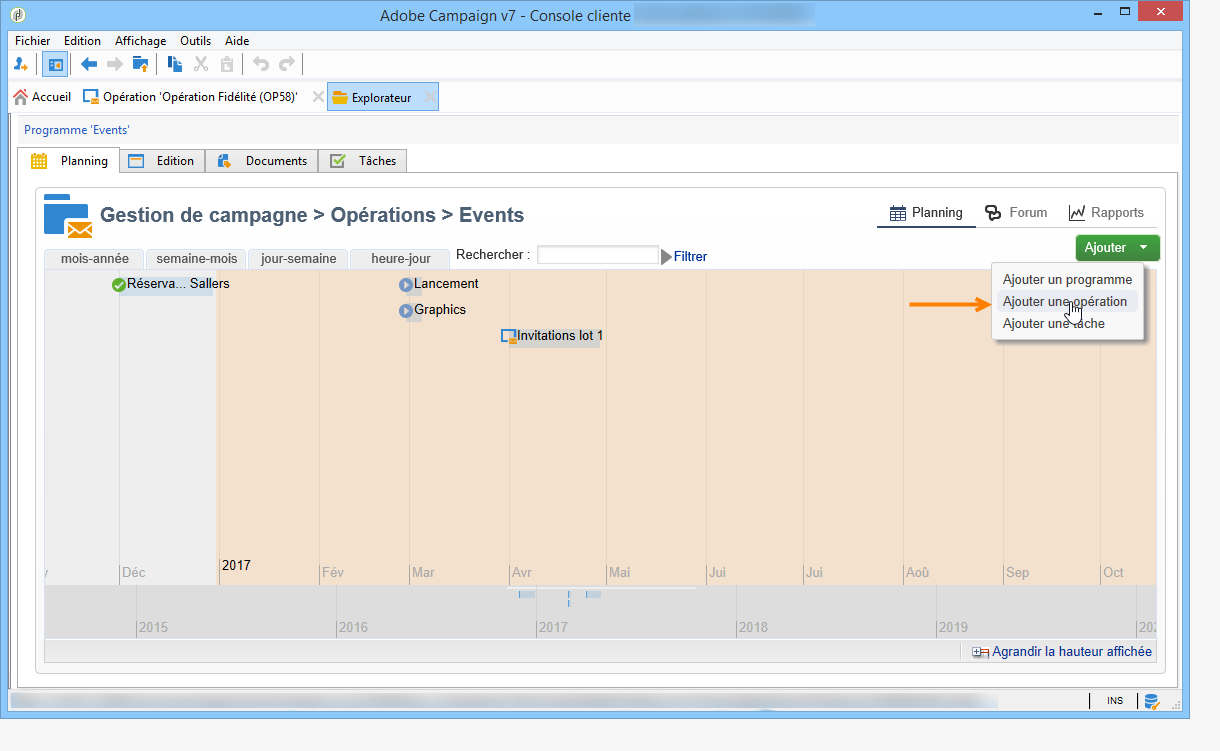Click the cut scissors toolbar icon
Image resolution: width=1220 pixels, height=751 pixels.
pyautogui.click(x=201, y=64)
